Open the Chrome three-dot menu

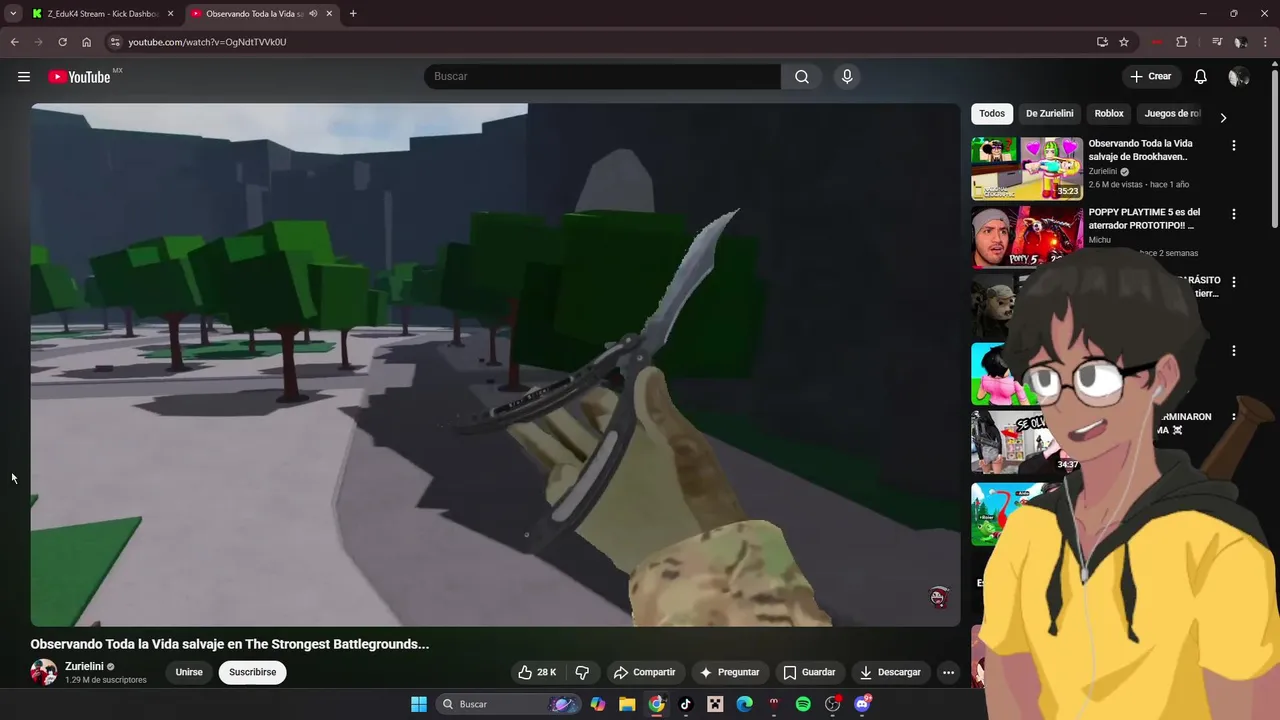(1265, 42)
